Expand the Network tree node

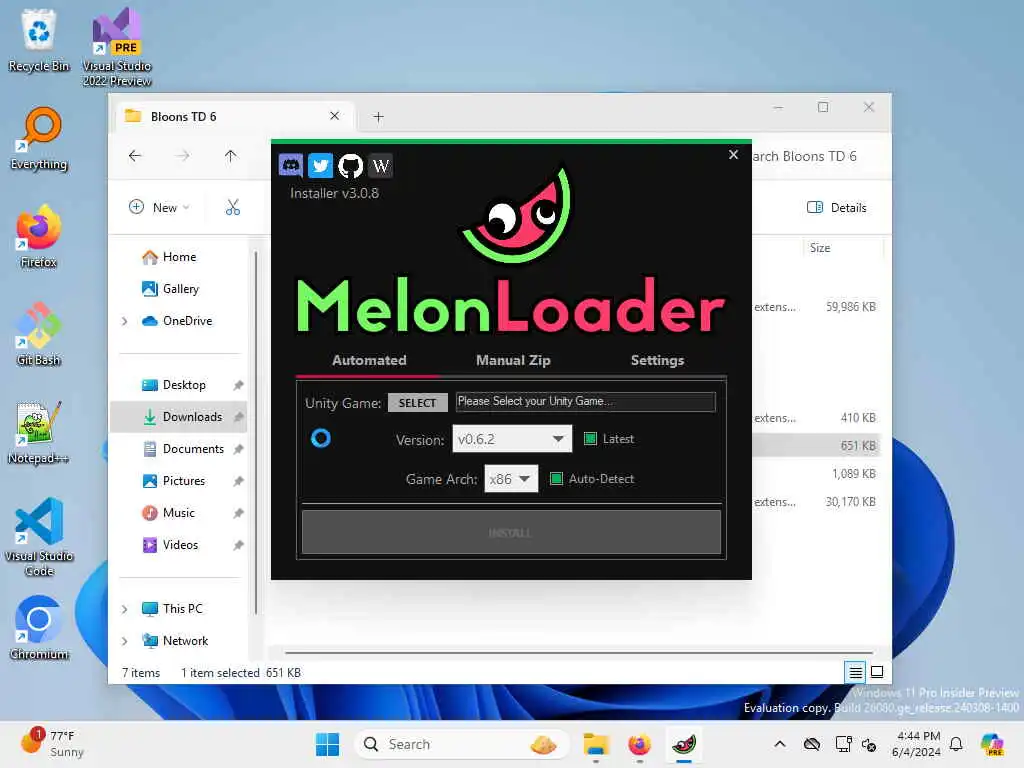(x=125, y=641)
